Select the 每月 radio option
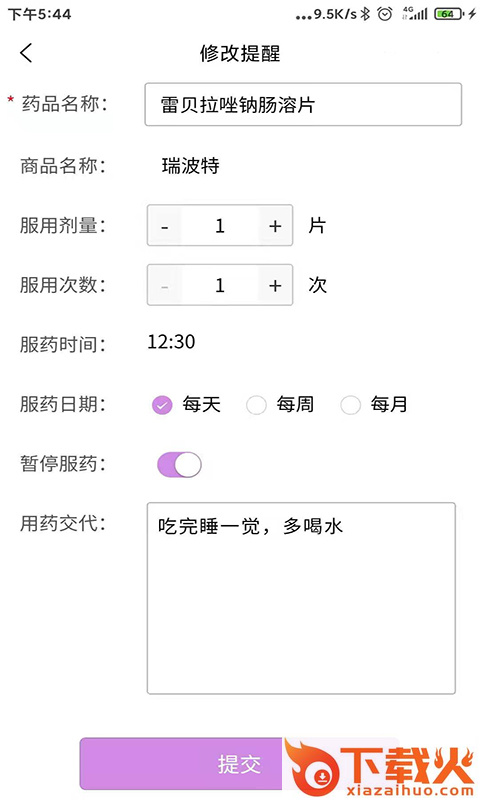 point(350,405)
